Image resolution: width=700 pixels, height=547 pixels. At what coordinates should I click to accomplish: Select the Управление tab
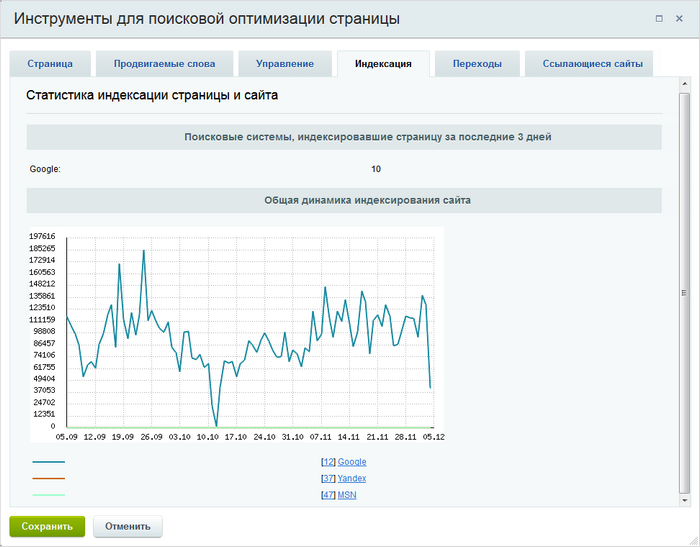(285, 64)
